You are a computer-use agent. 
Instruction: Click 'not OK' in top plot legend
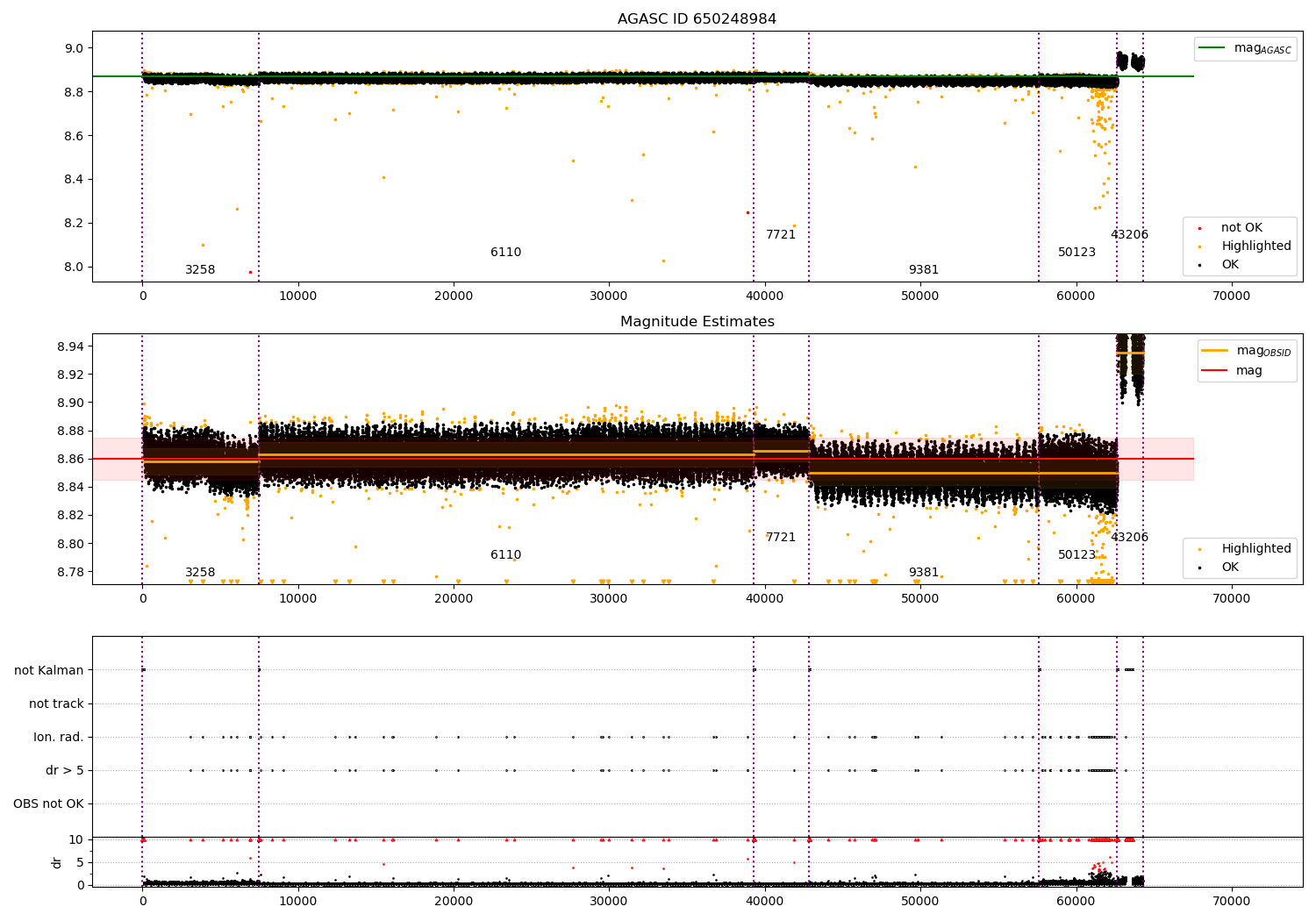point(1241,228)
